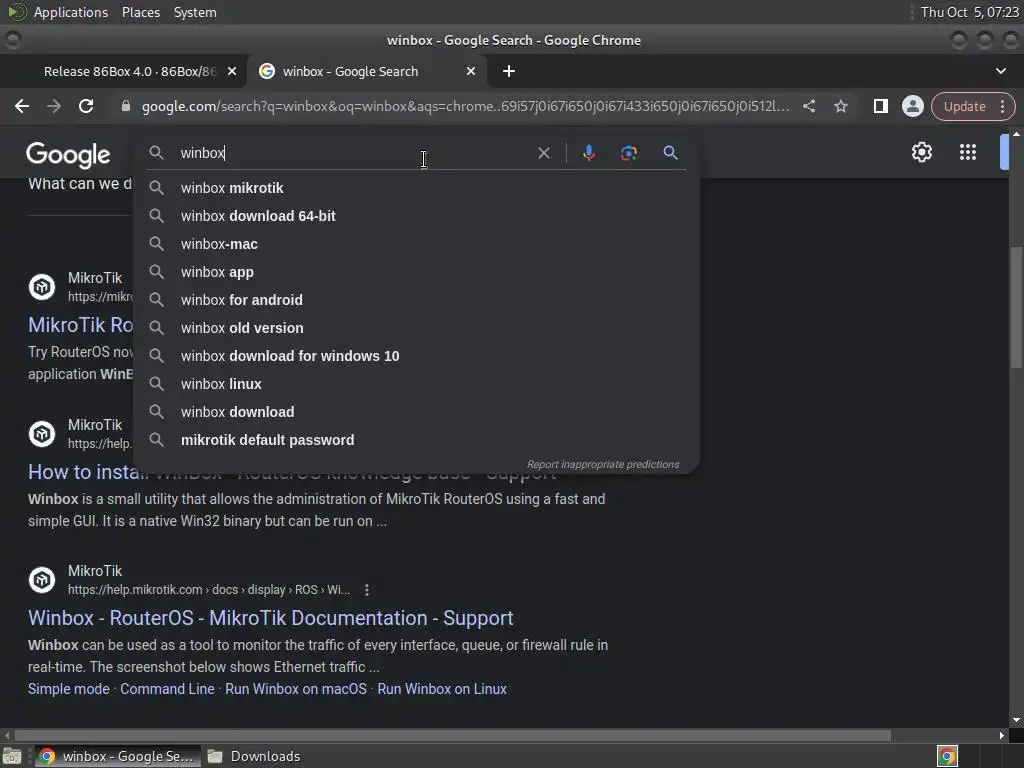Open the System menu
Viewport: 1024px width, 768px height.
(x=195, y=12)
